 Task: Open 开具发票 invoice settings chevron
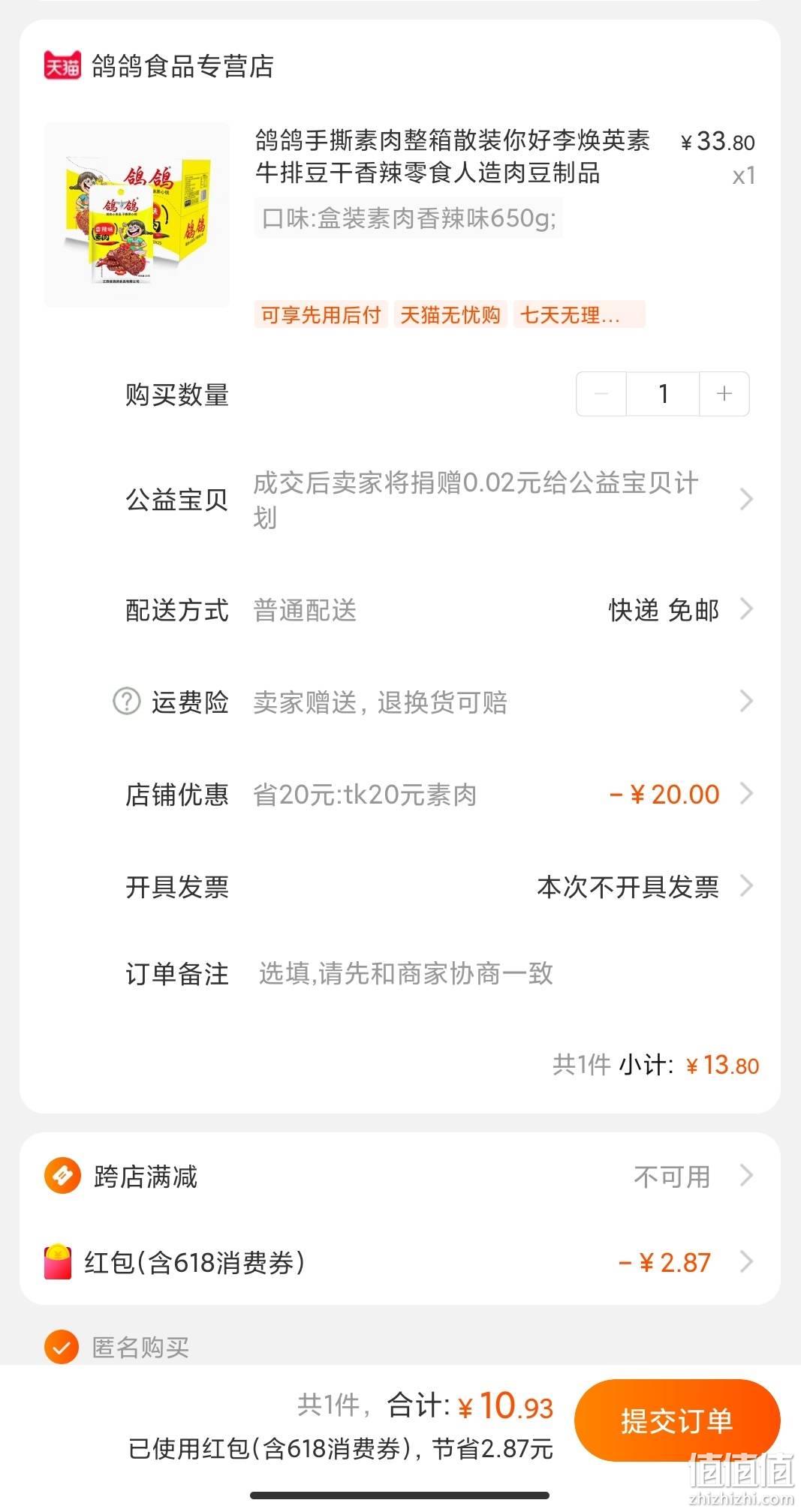[745, 886]
